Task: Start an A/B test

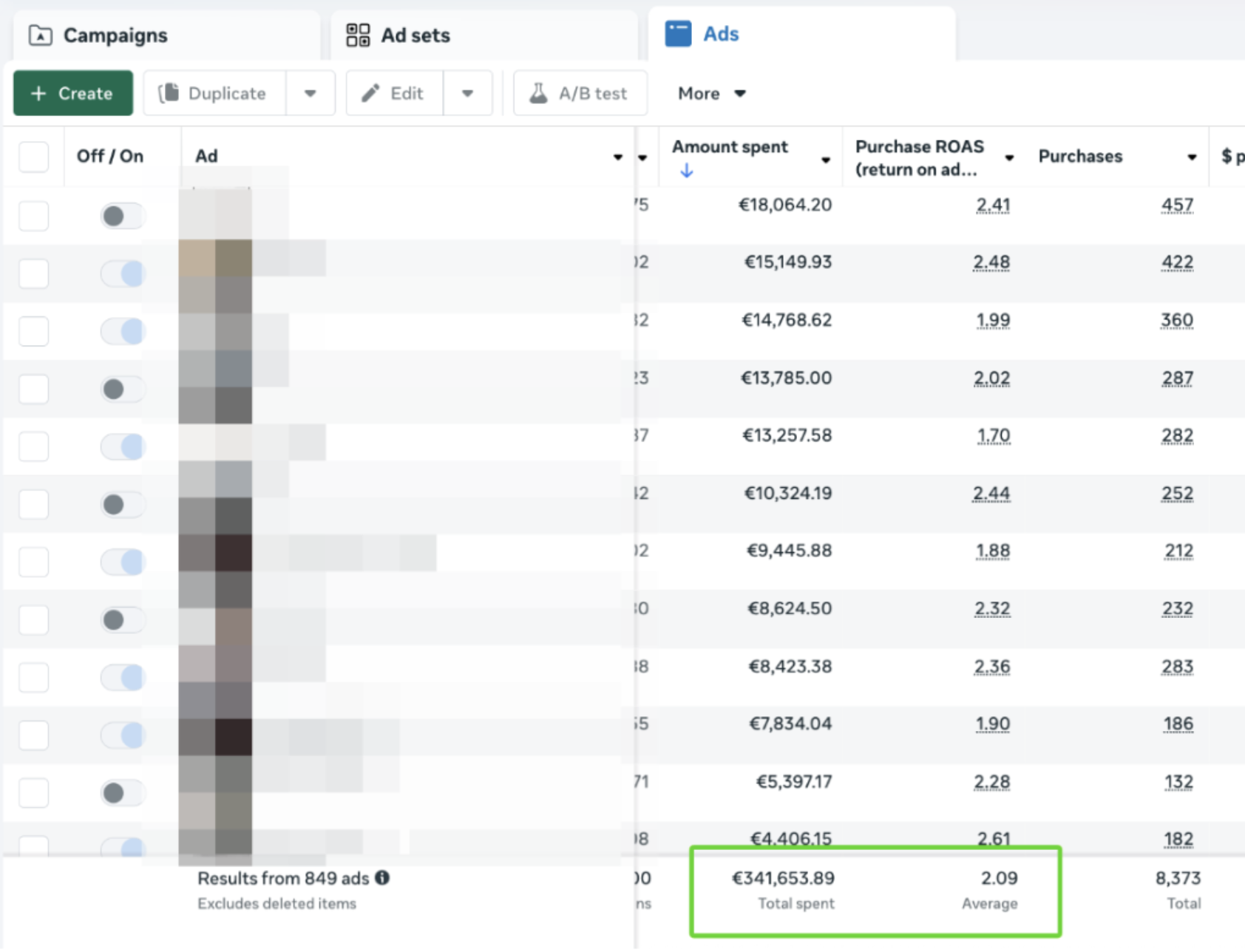Action: click(x=580, y=93)
